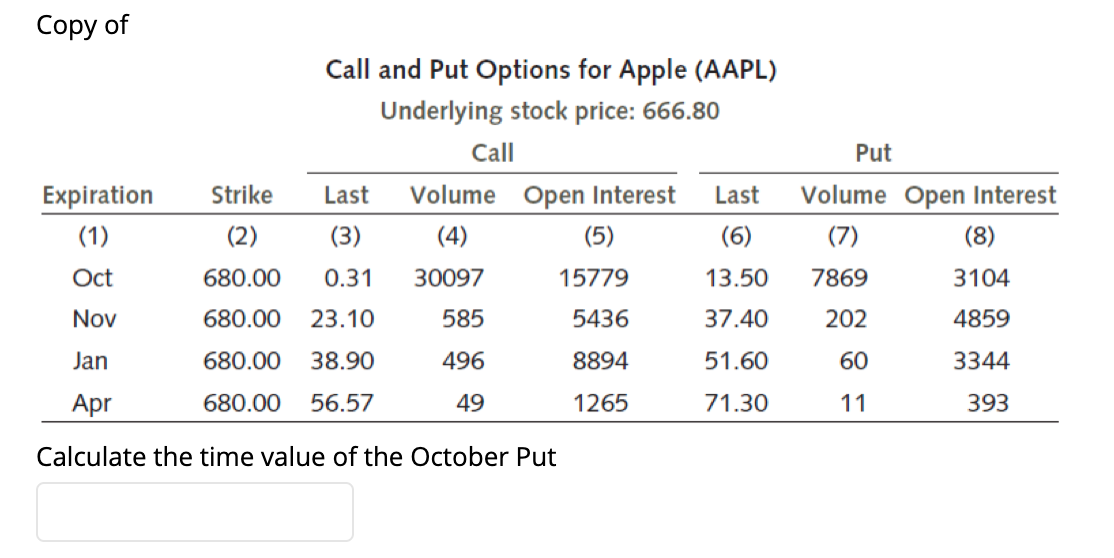Viewport: 1114px width, 558px height.
Task: Click the title "Call and Put Options for Apple (AAPL)"
Action: point(551,70)
